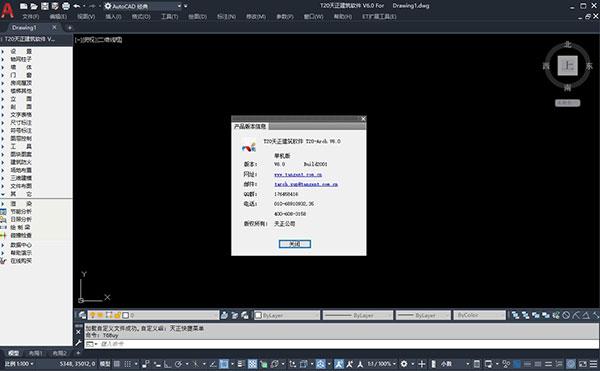Open the layer selection dropdown showing 0
Image resolution: width=600 pixels, height=371 pixels.
153,315
